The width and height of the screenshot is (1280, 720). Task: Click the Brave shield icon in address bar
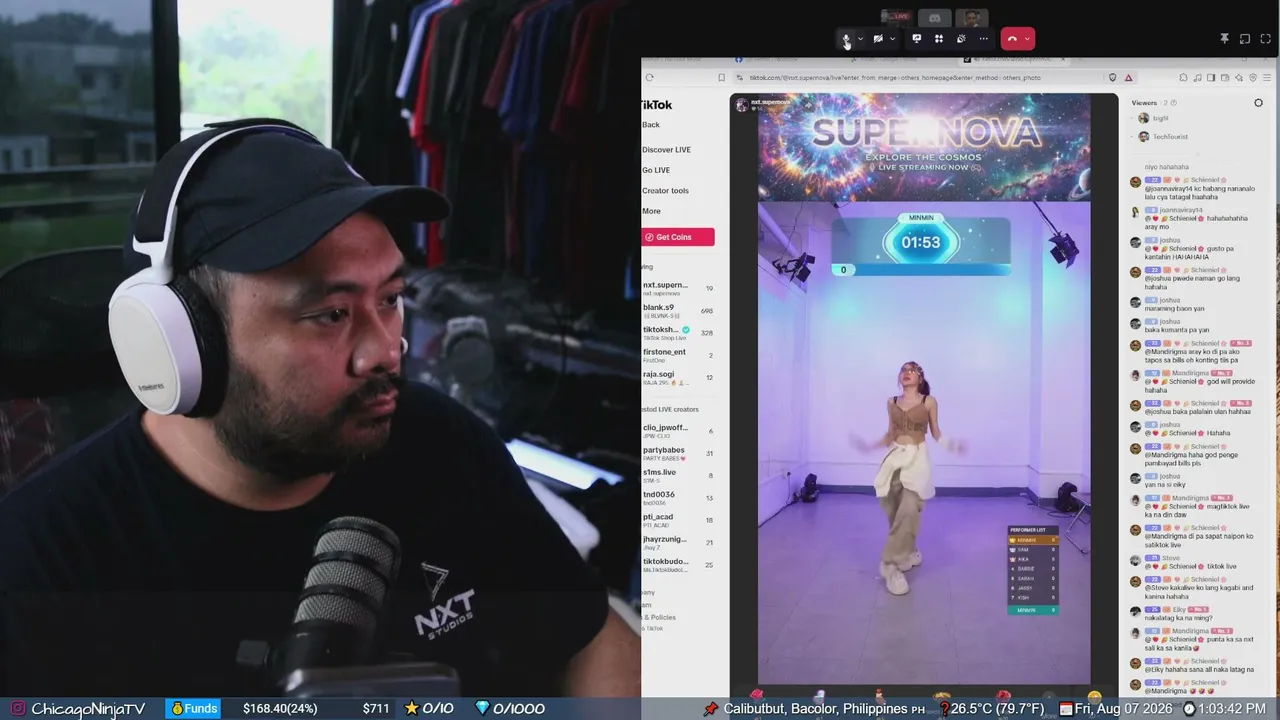coord(1112,77)
